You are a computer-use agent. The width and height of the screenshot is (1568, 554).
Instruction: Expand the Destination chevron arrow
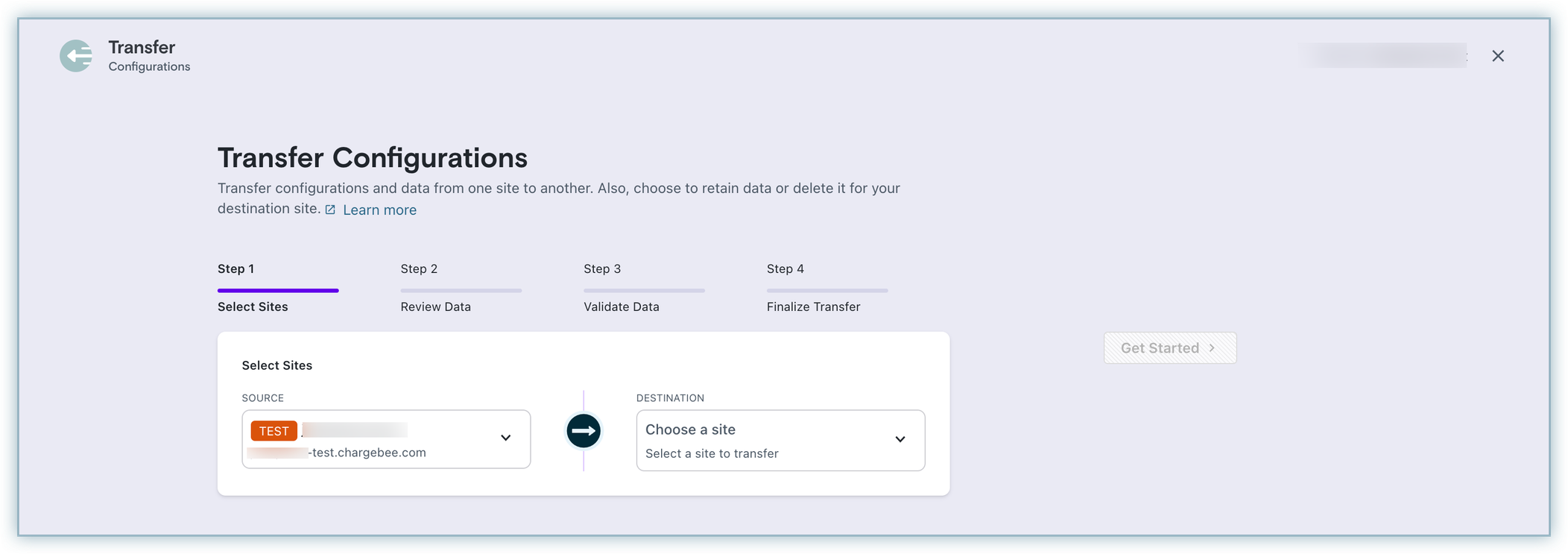(x=900, y=440)
